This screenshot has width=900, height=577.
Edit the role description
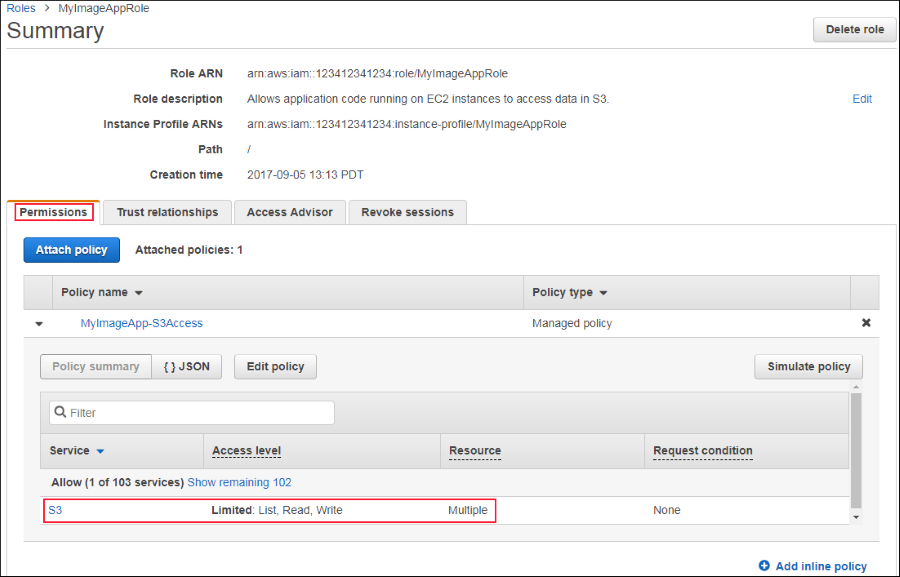coord(862,99)
